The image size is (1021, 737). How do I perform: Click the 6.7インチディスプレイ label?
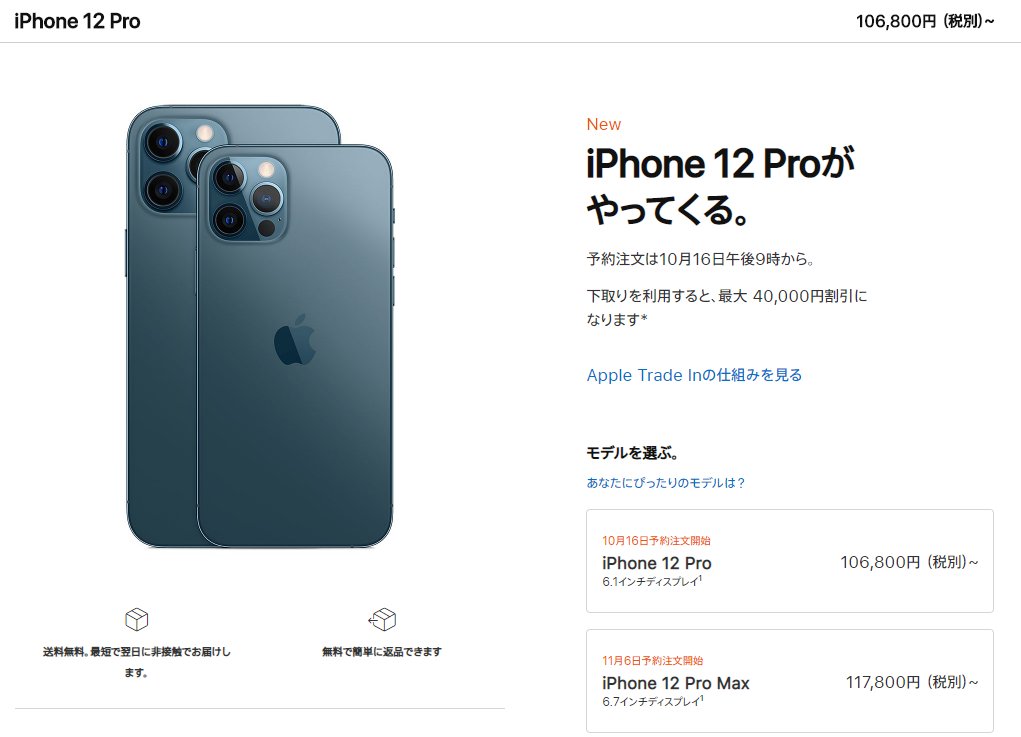tap(653, 701)
